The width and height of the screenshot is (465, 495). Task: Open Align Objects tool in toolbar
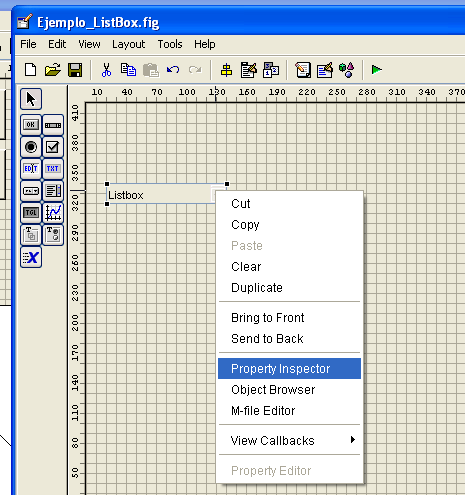click(x=226, y=70)
